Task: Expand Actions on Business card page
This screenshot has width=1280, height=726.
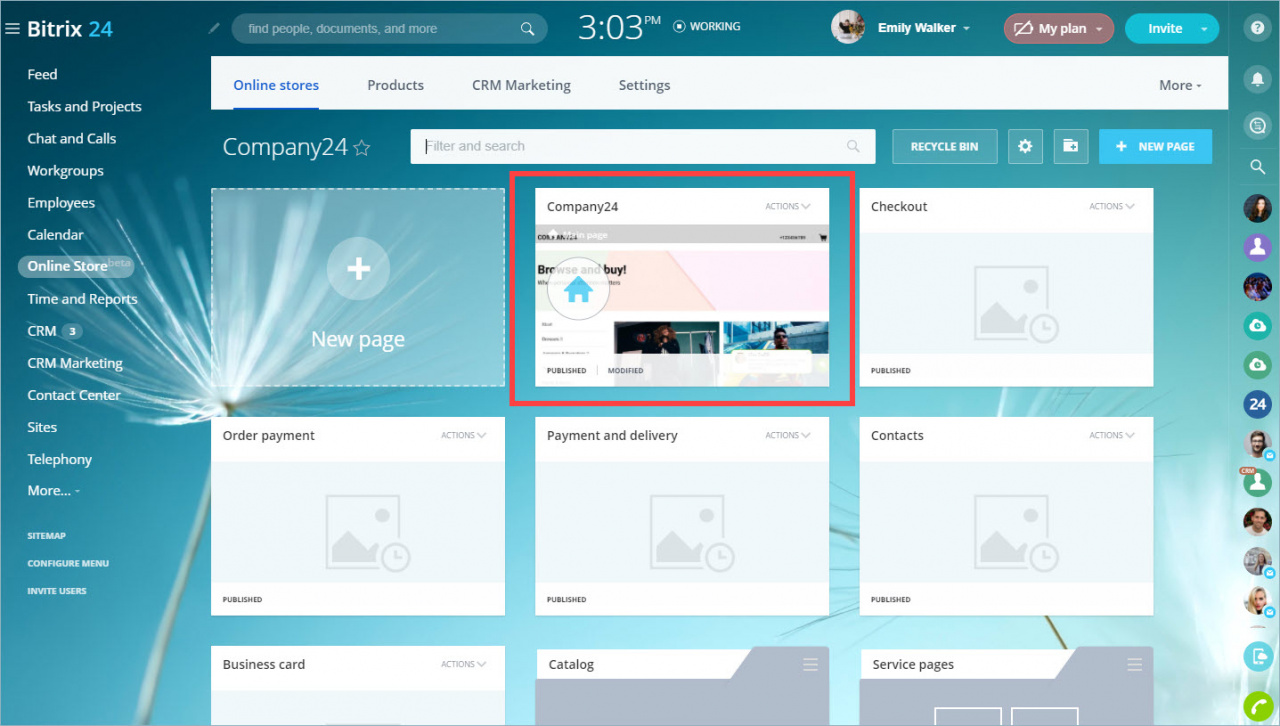Action: point(464,664)
